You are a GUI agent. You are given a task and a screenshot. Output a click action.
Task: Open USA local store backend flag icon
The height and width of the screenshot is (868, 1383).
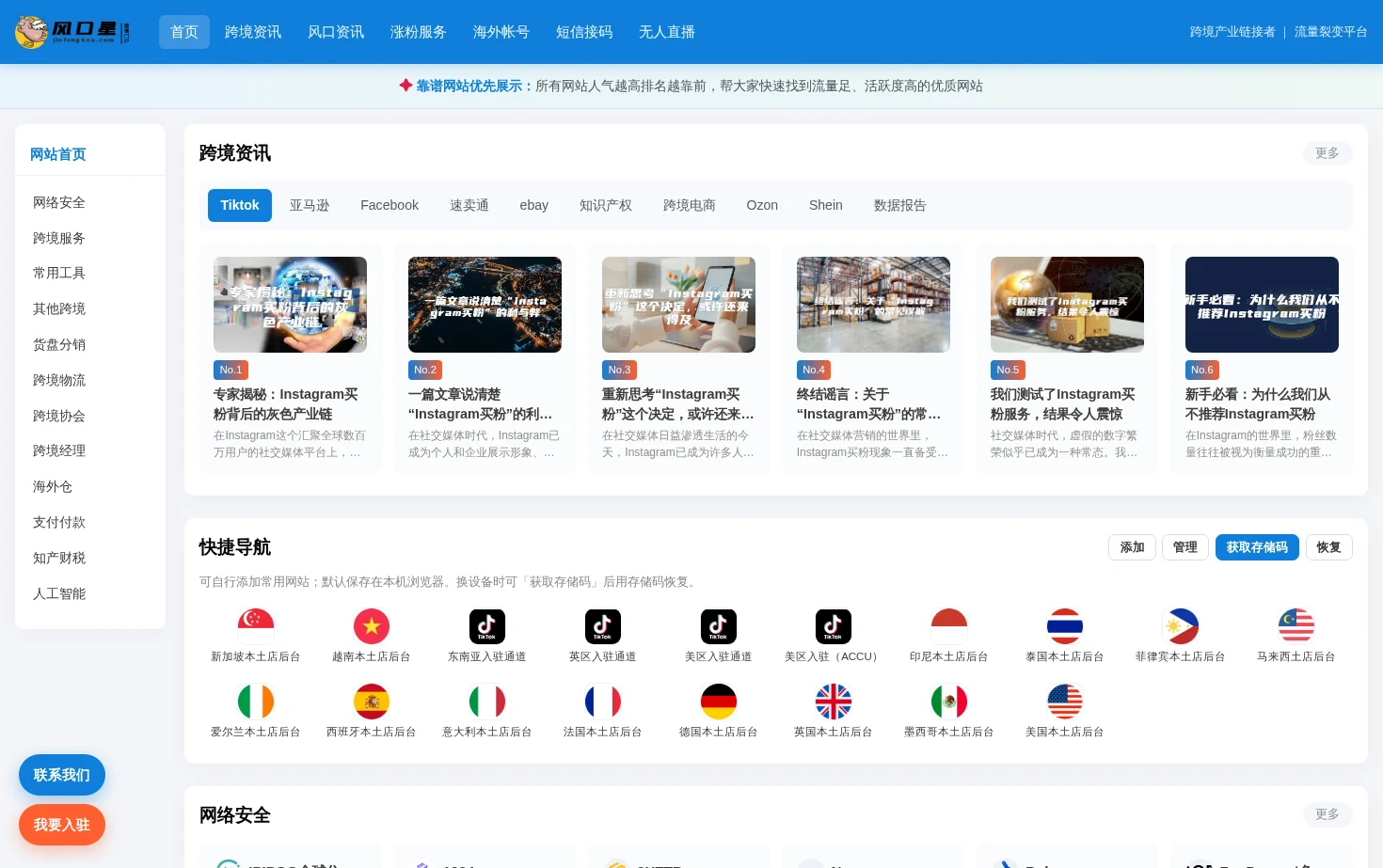coord(1065,702)
